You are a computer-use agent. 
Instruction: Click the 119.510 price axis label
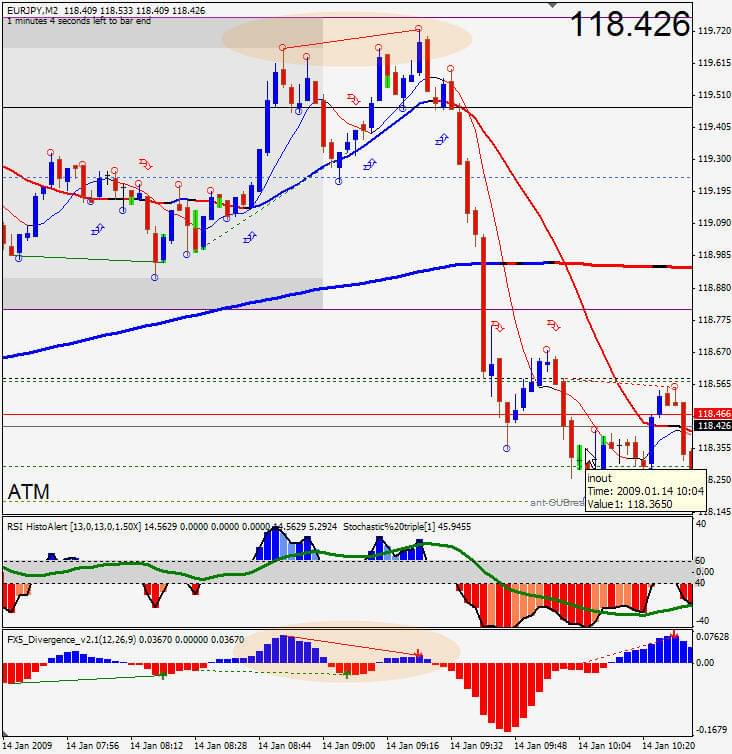(x=714, y=95)
